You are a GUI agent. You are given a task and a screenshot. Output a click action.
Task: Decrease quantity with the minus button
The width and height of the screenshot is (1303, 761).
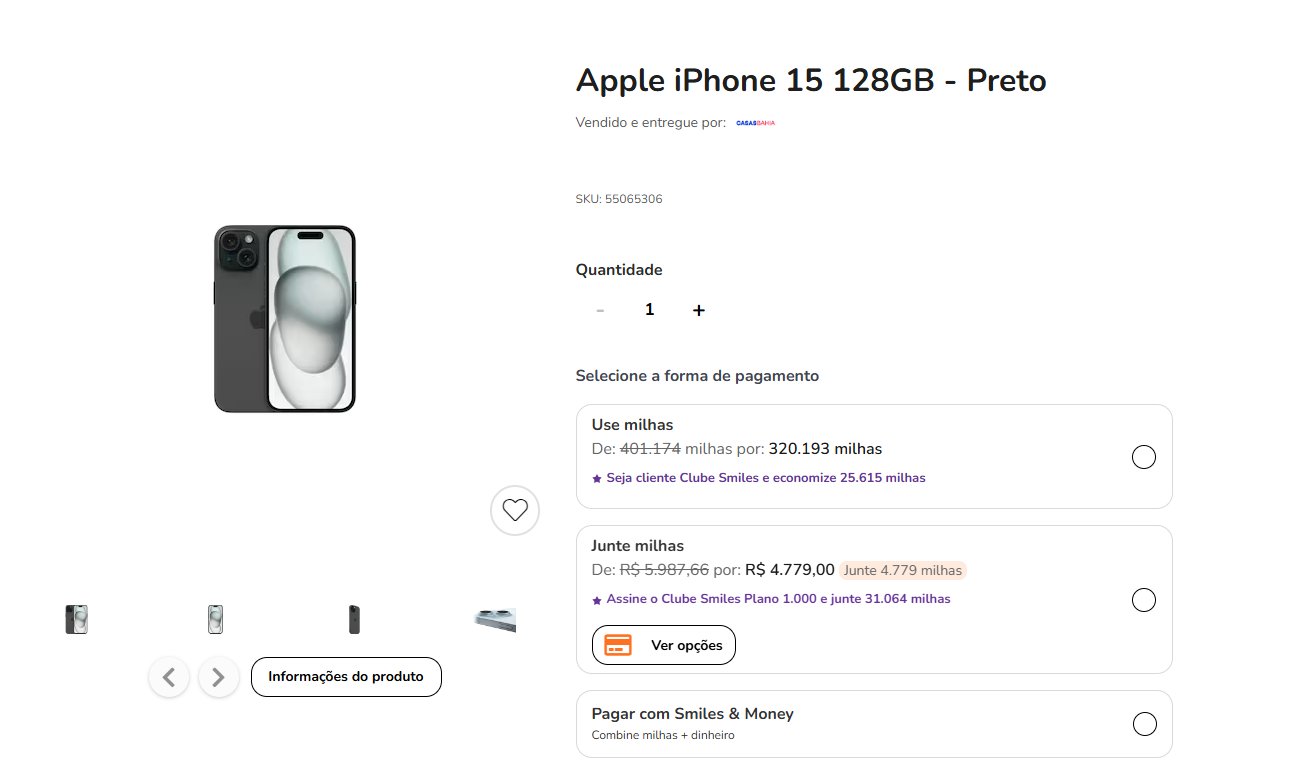[600, 310]
